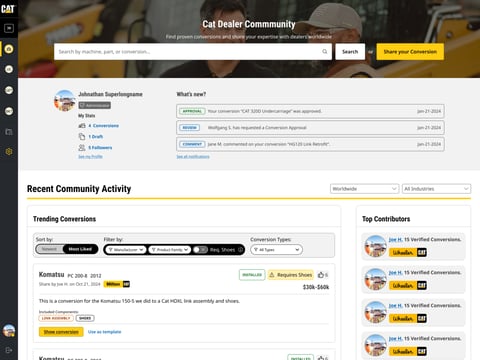This screenshot has height=360, width=480.
Task: Open the All Types conversion dropdown
Action: point(276,250)
